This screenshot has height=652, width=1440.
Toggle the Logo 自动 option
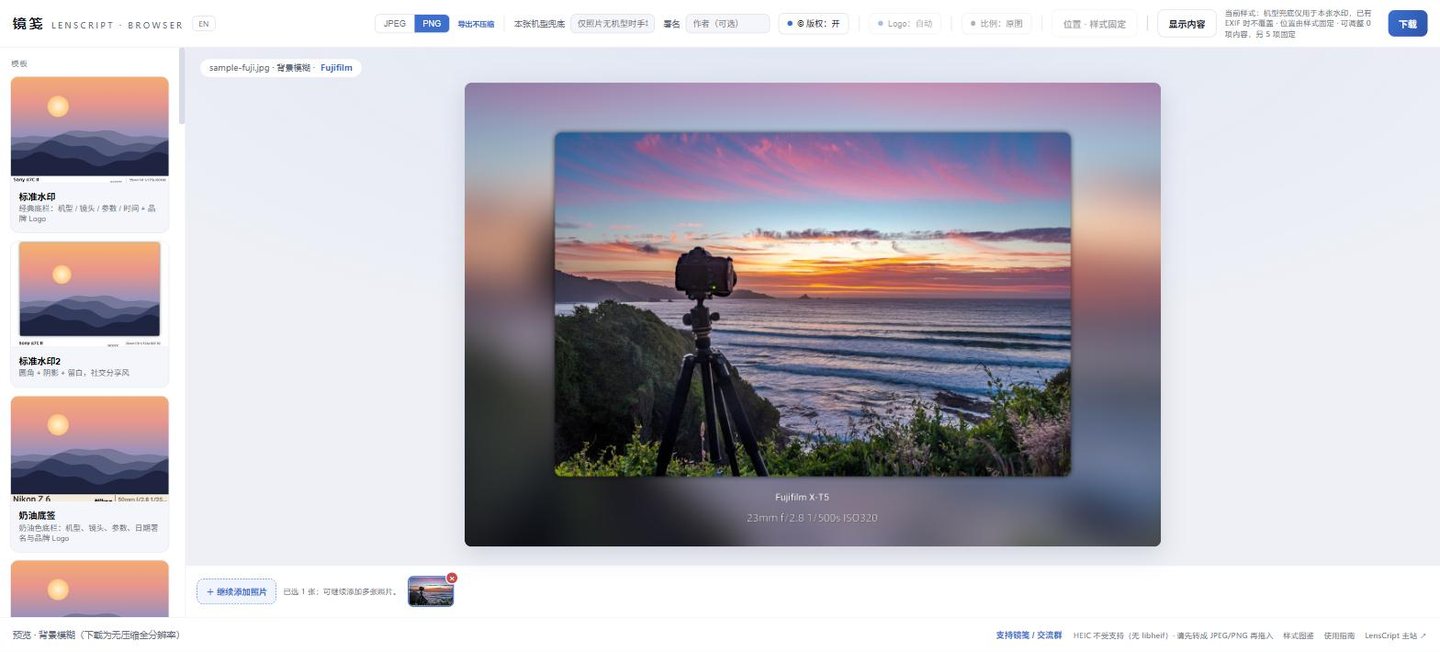click(x=905, y=23)
